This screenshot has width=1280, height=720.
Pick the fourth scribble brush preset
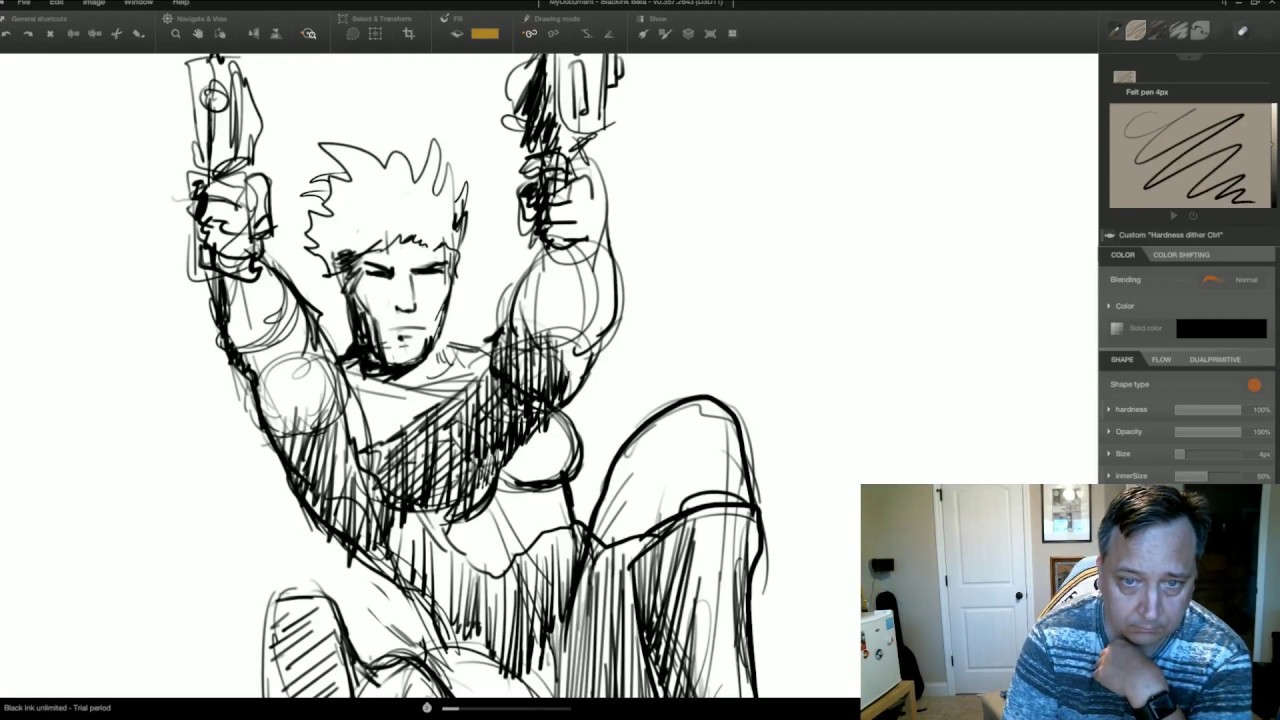[x=1179, y=31]
